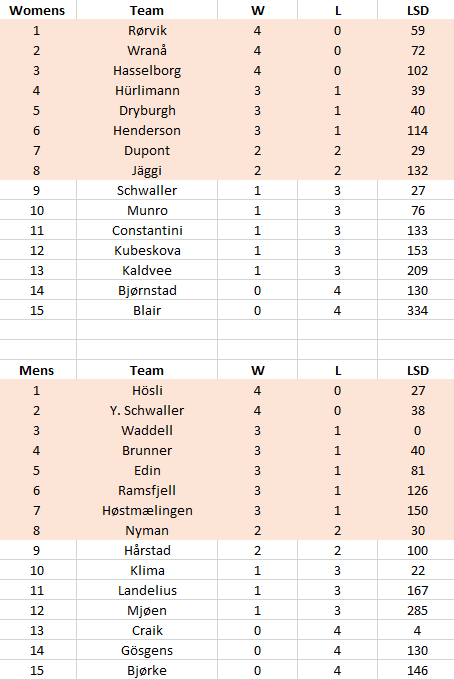Select the Constantini team cell
This screenshot has width=454, height=680.
(x=147, y=230)
